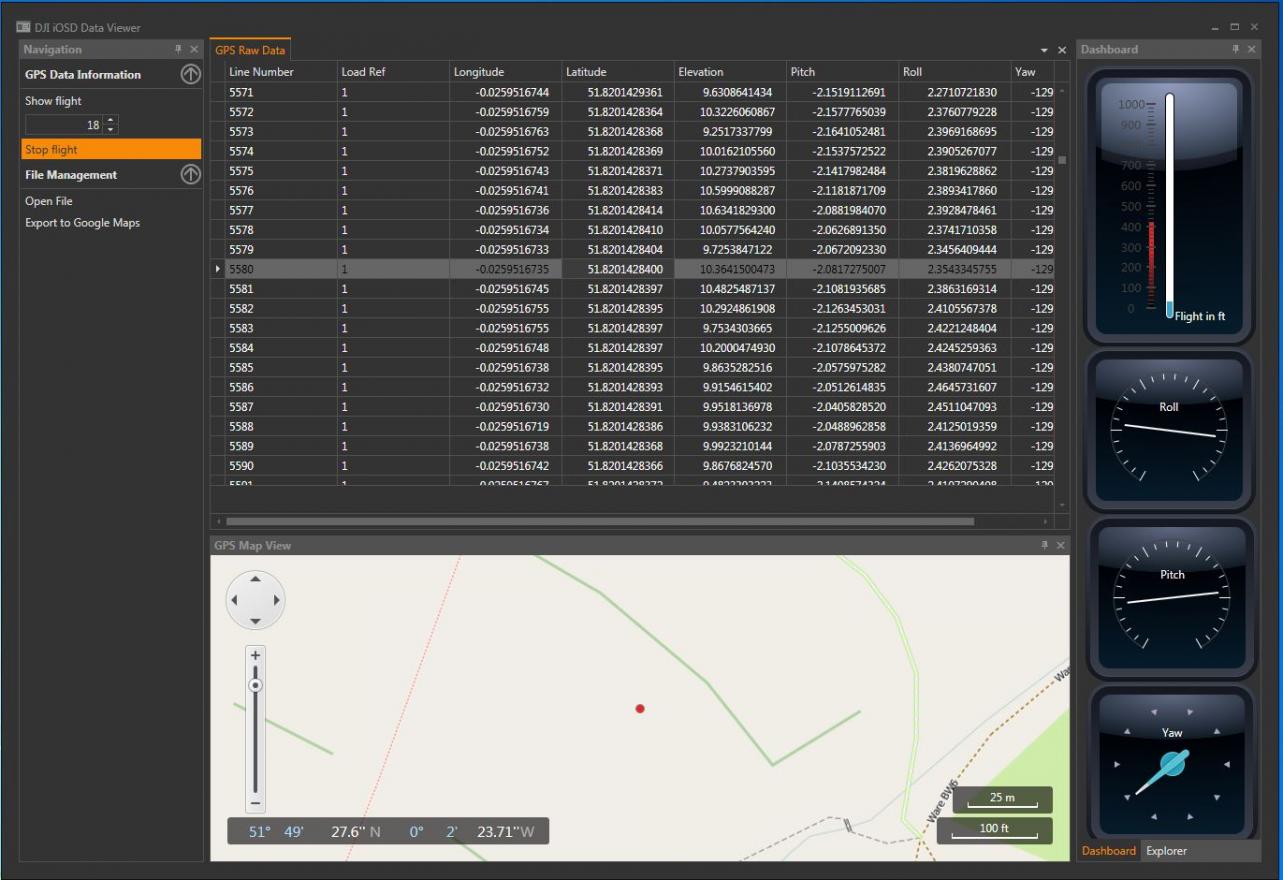Pan the map up with the top arrow
Viewport: 1283px width, 880px height.
[255, 579]
